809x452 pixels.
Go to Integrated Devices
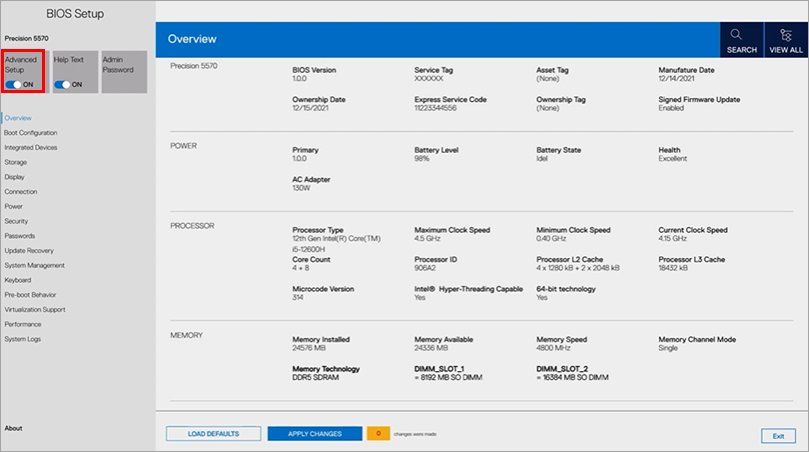(30, 147)
